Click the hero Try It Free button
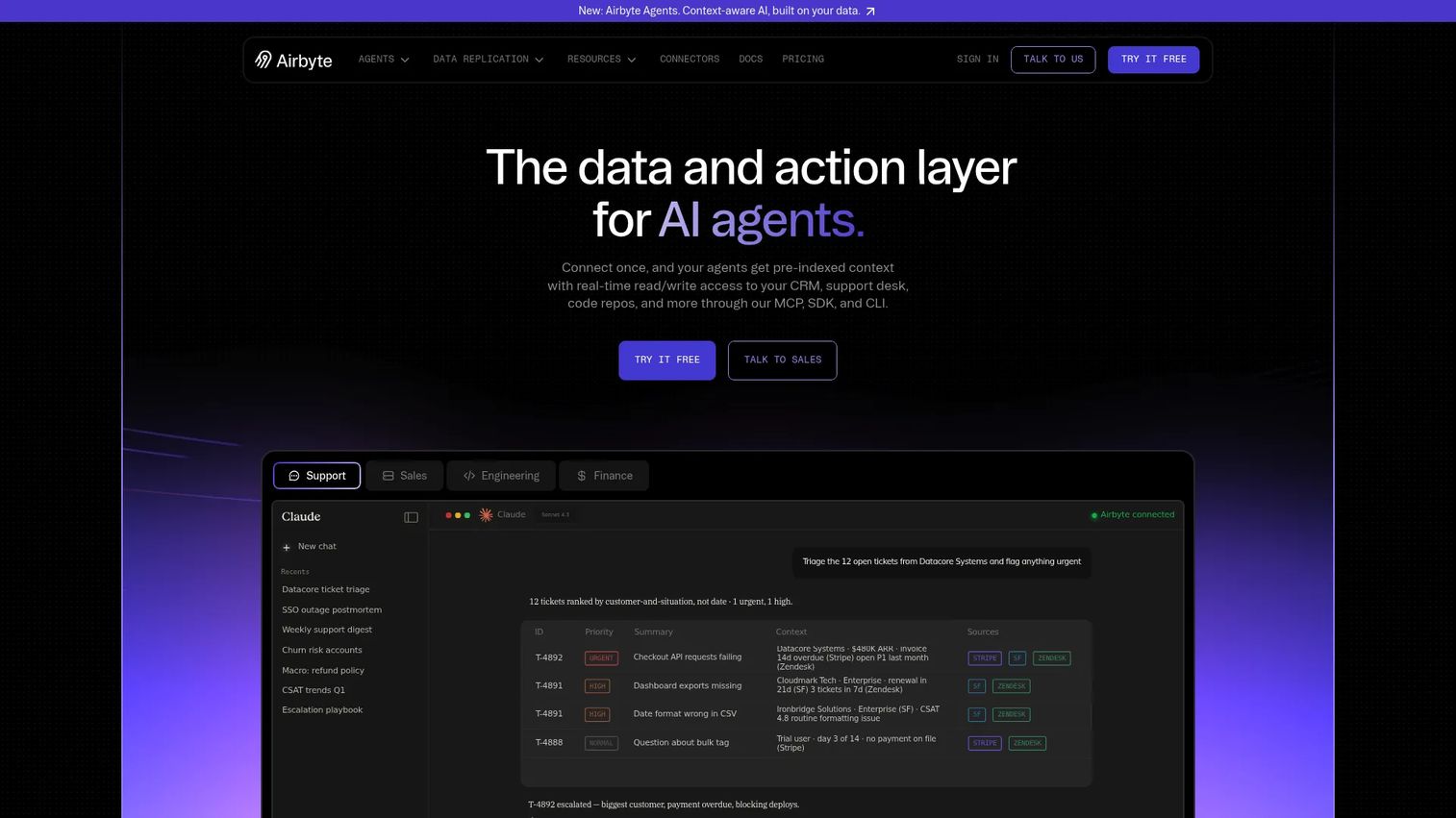 pyautogui.click(x=667, y=360)
